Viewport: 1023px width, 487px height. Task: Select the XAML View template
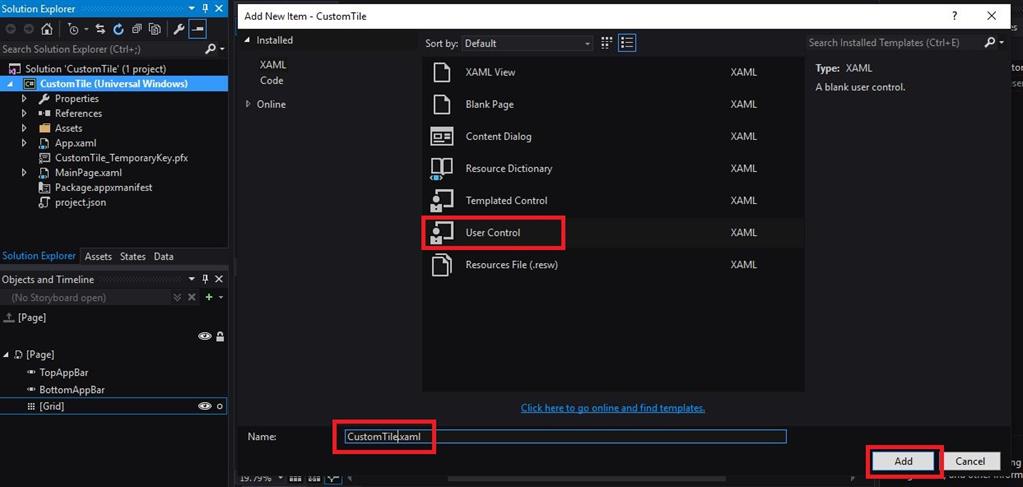(613, 72)
